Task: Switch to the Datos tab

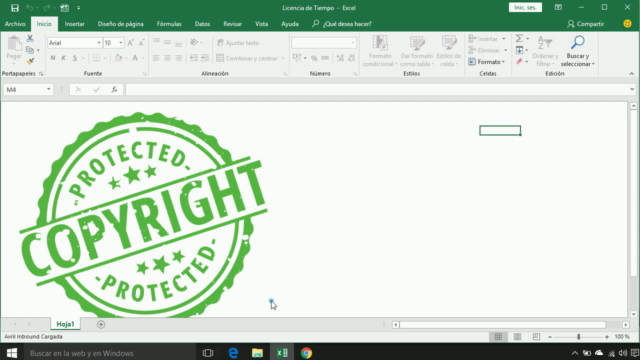Action: pos(202,24)
